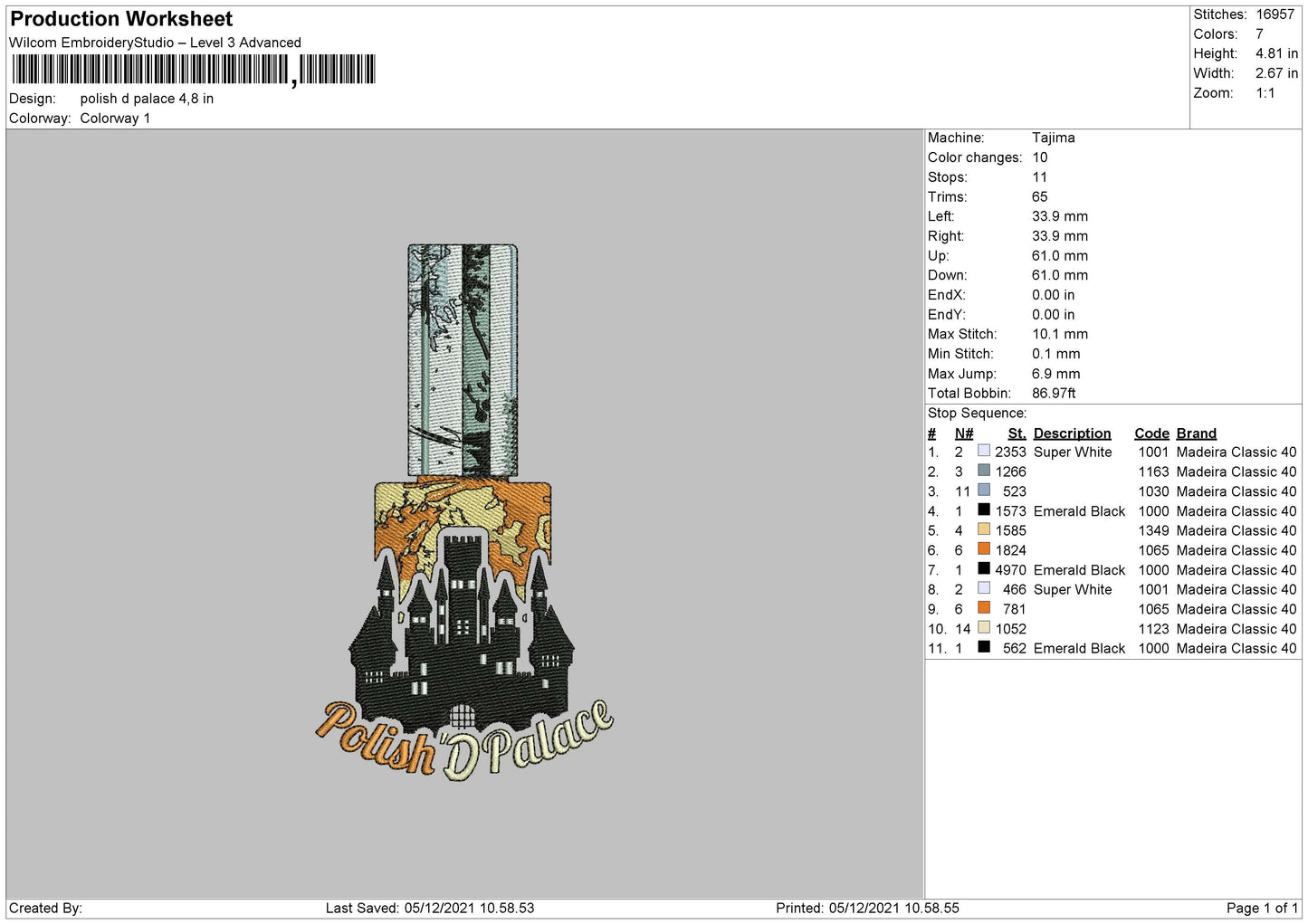Click the cream swatch in stop 10

tap(984, 628)
